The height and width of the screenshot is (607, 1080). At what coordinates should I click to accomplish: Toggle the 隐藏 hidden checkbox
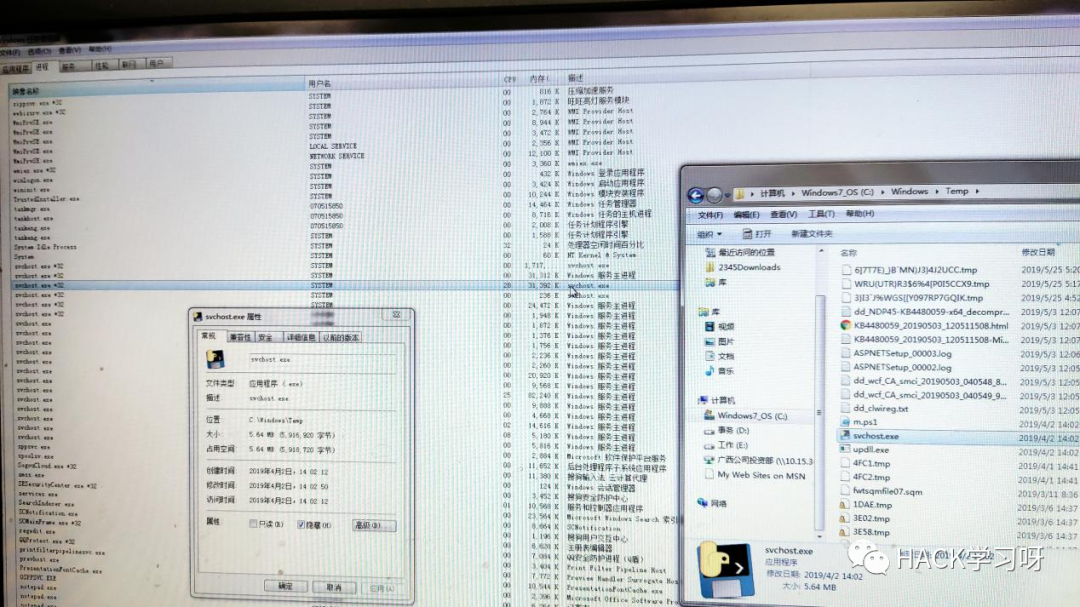pos(301,525)
